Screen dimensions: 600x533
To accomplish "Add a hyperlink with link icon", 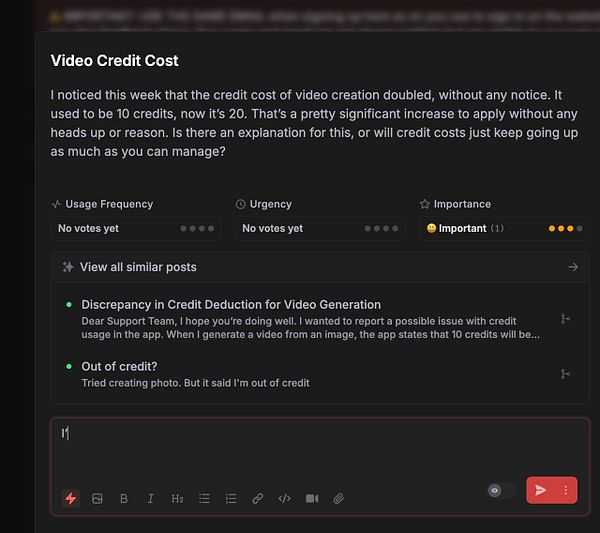I will (258, 498).
